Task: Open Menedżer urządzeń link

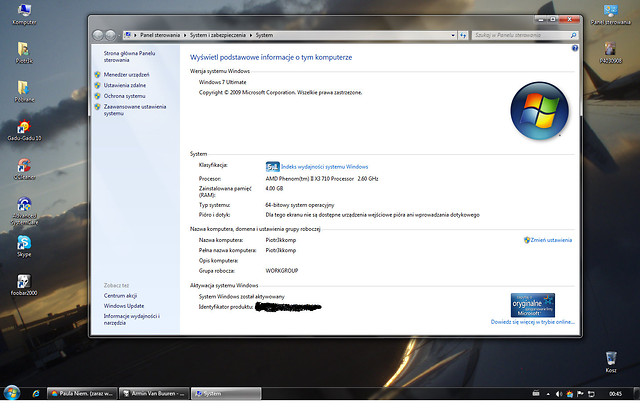Action: click(127, 75)
